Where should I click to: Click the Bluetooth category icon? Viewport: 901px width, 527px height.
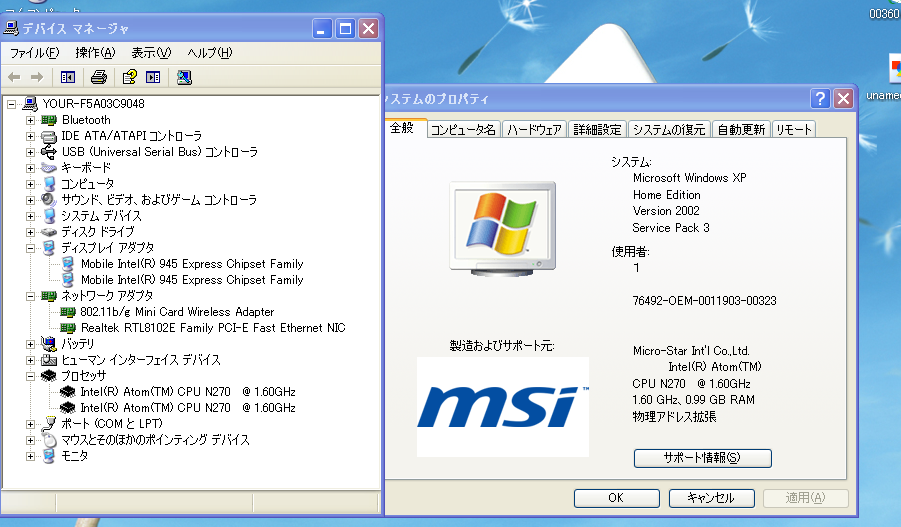tap(49, 120)
